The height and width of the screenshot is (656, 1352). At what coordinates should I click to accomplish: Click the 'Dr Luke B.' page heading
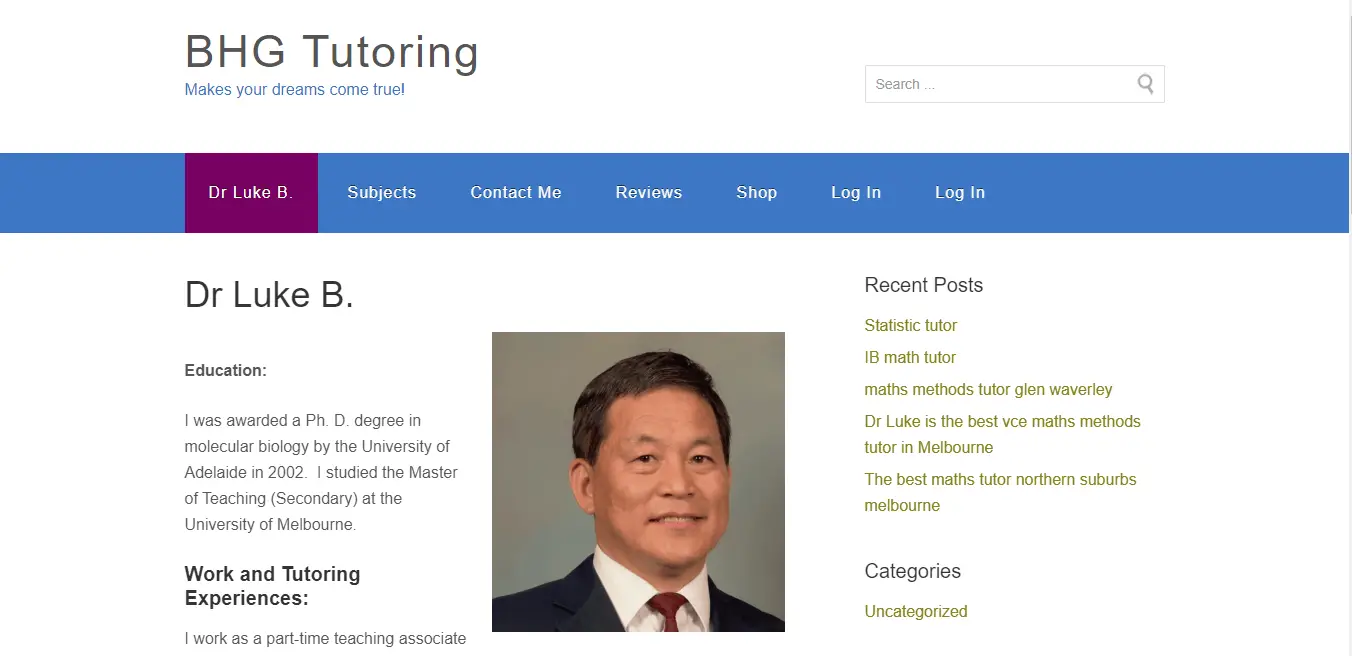[x=270, y=295]
